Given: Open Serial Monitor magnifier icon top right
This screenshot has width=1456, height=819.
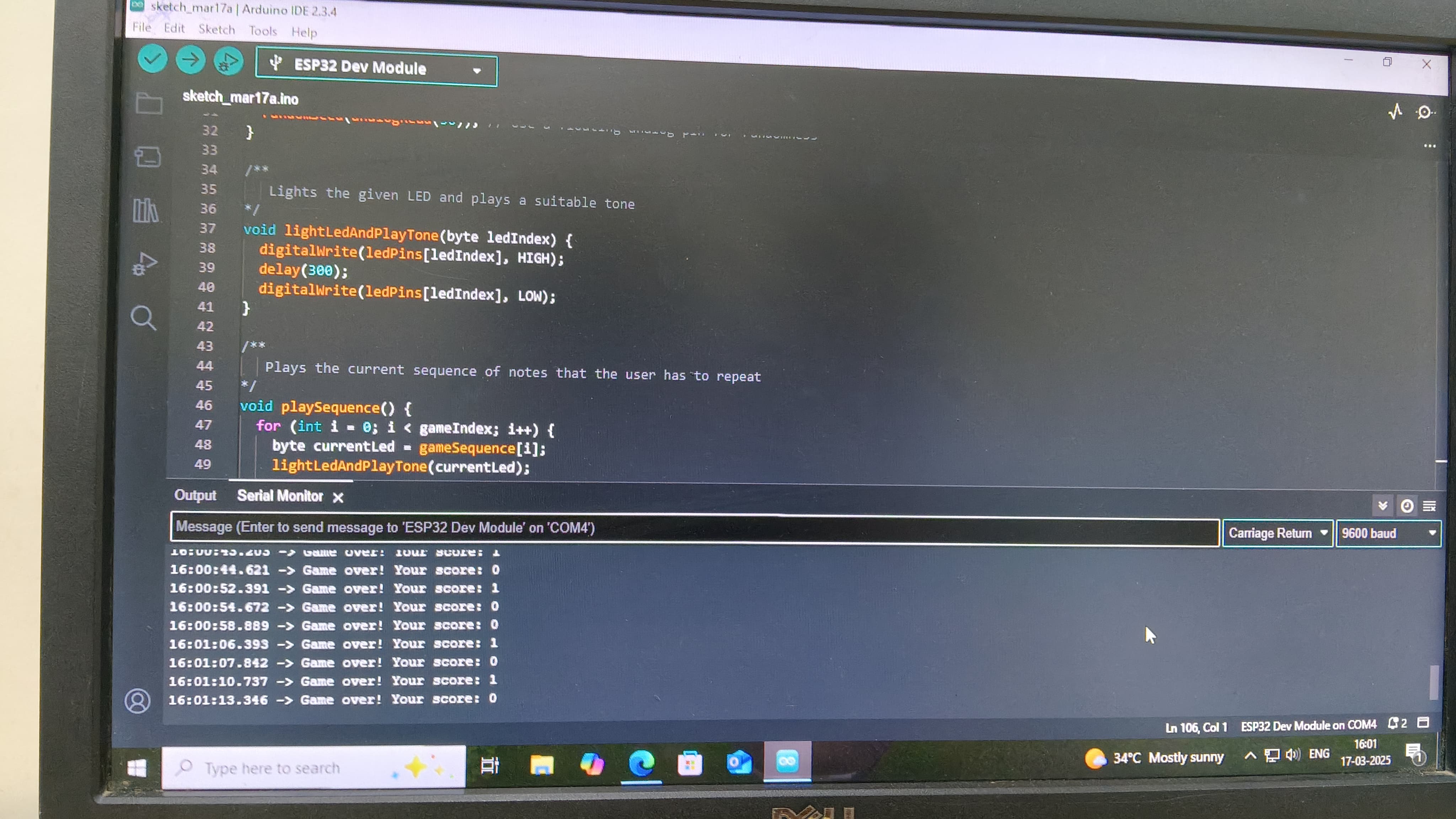Looking at the screenshot, I should pyautogui.click(x=1424, y=112).
